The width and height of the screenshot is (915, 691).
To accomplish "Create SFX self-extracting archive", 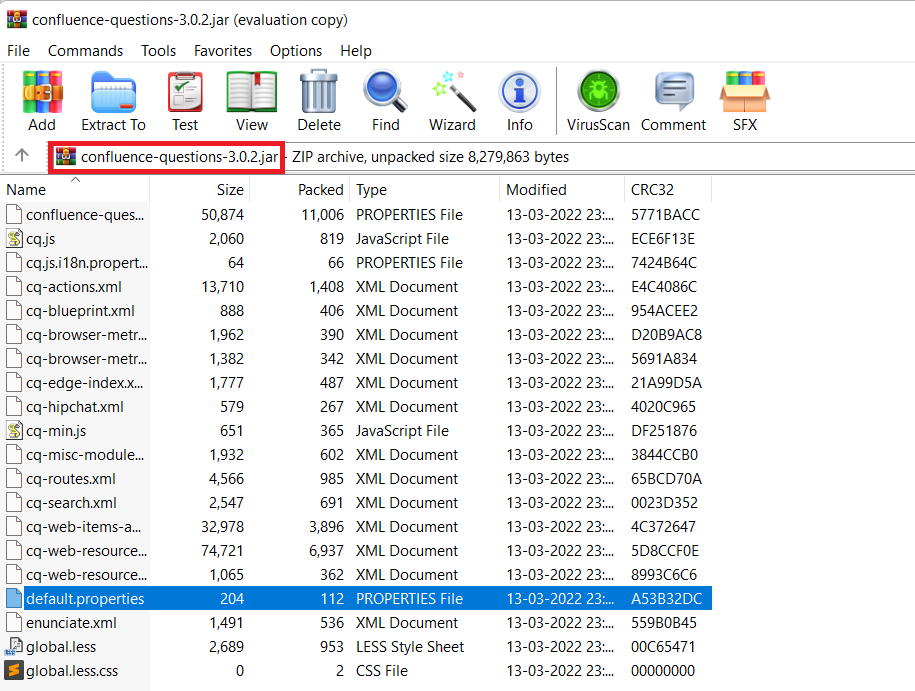I will 745,92.
